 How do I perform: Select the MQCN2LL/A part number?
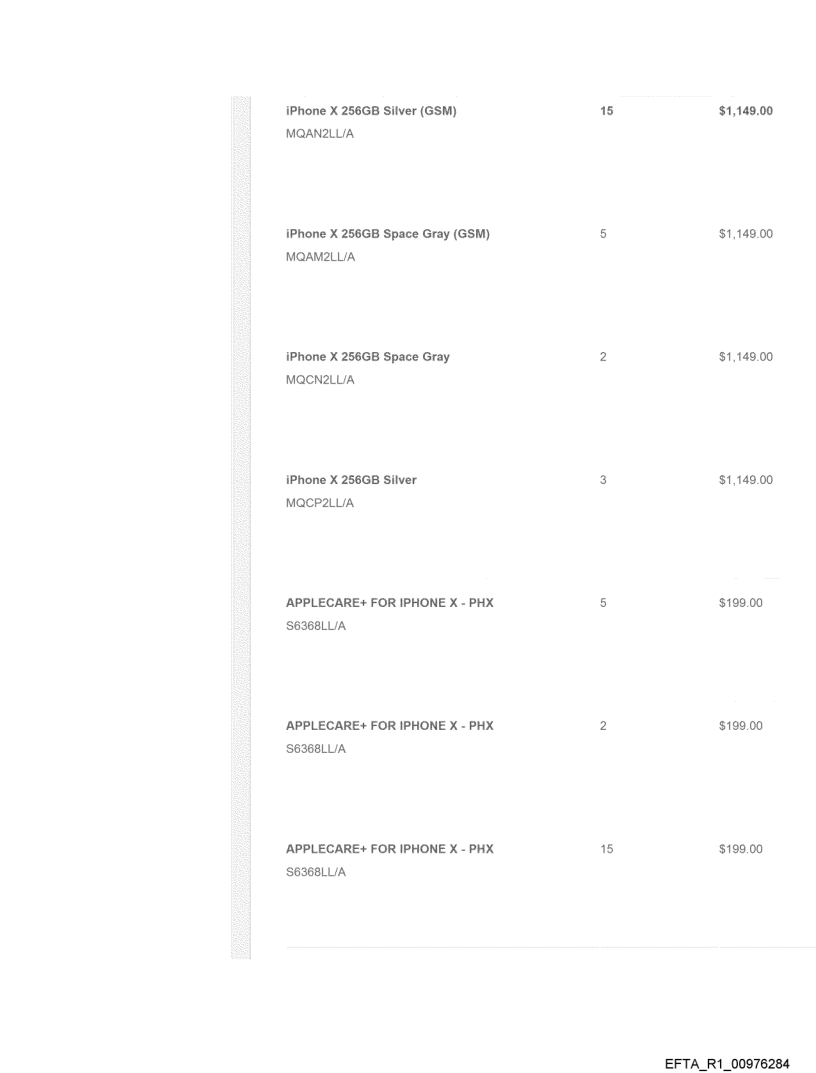320,381
